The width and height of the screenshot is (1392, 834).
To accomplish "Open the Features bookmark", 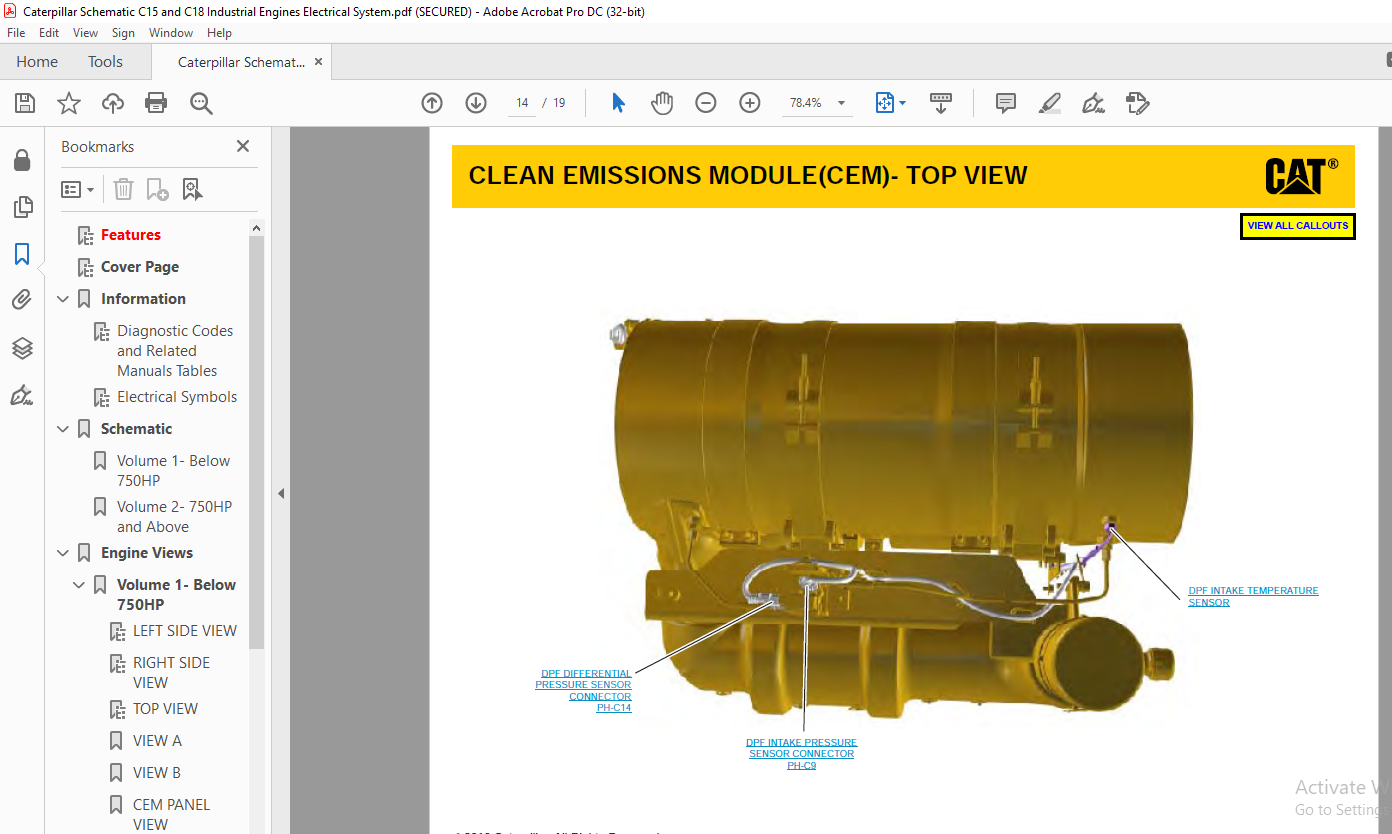I will (131, 235).
